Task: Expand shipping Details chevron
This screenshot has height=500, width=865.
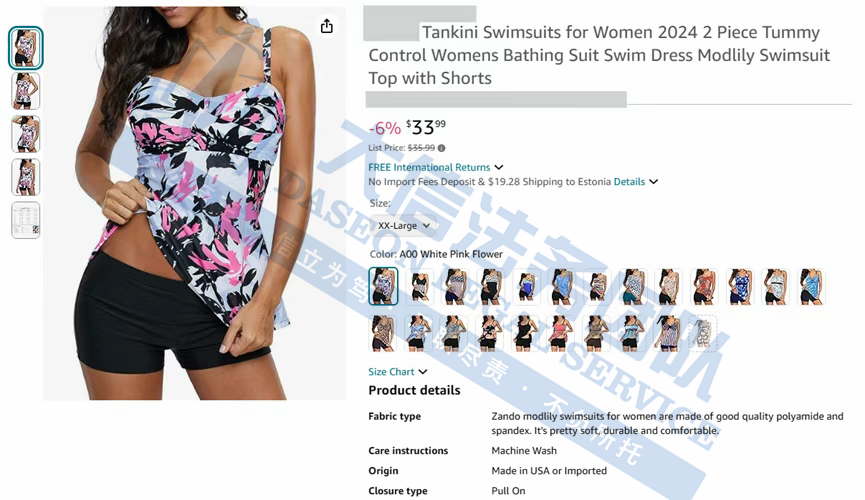Action: pyautogui.click(x=654, y=182)
